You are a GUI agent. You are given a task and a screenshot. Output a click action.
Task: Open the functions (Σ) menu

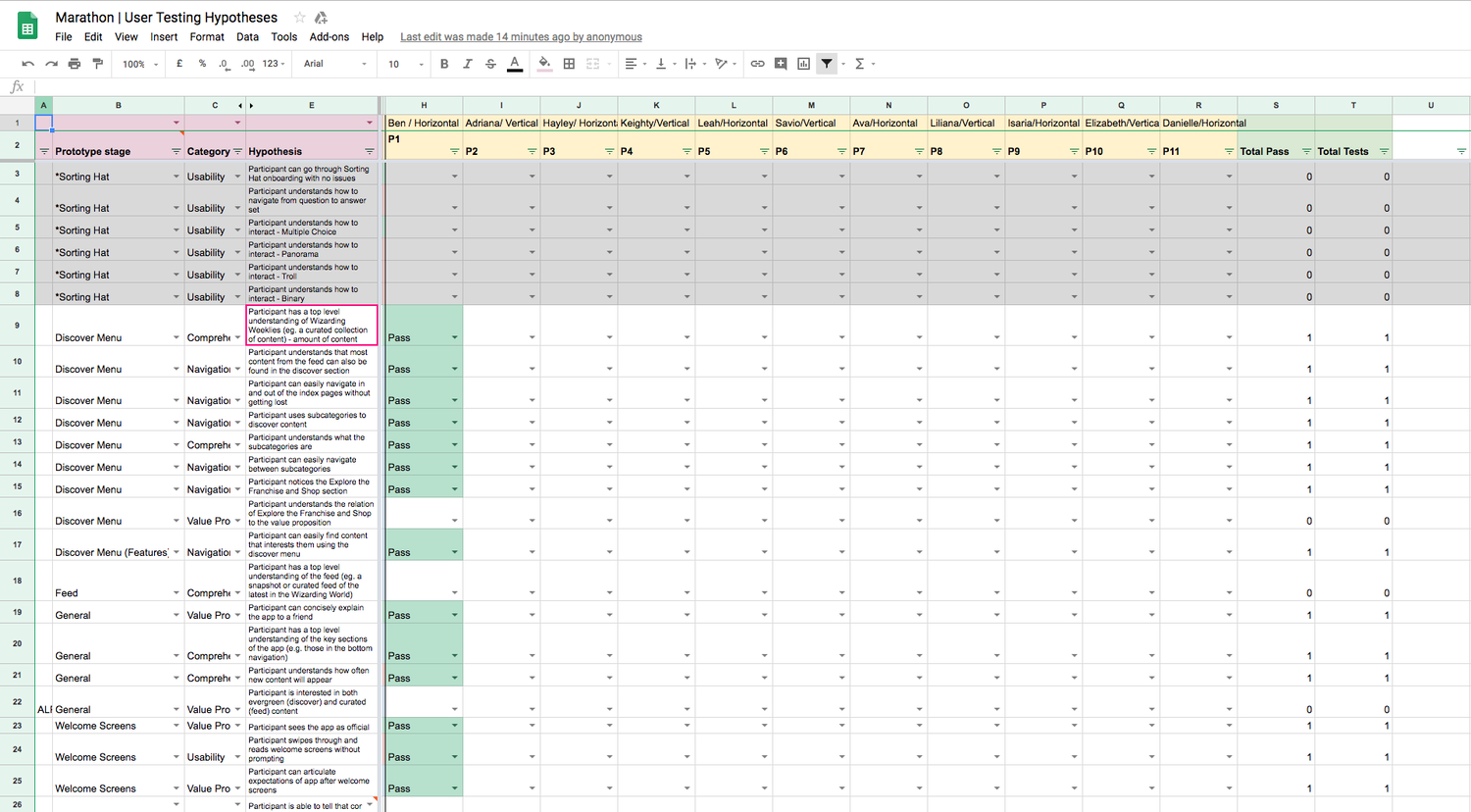(863, 64)
